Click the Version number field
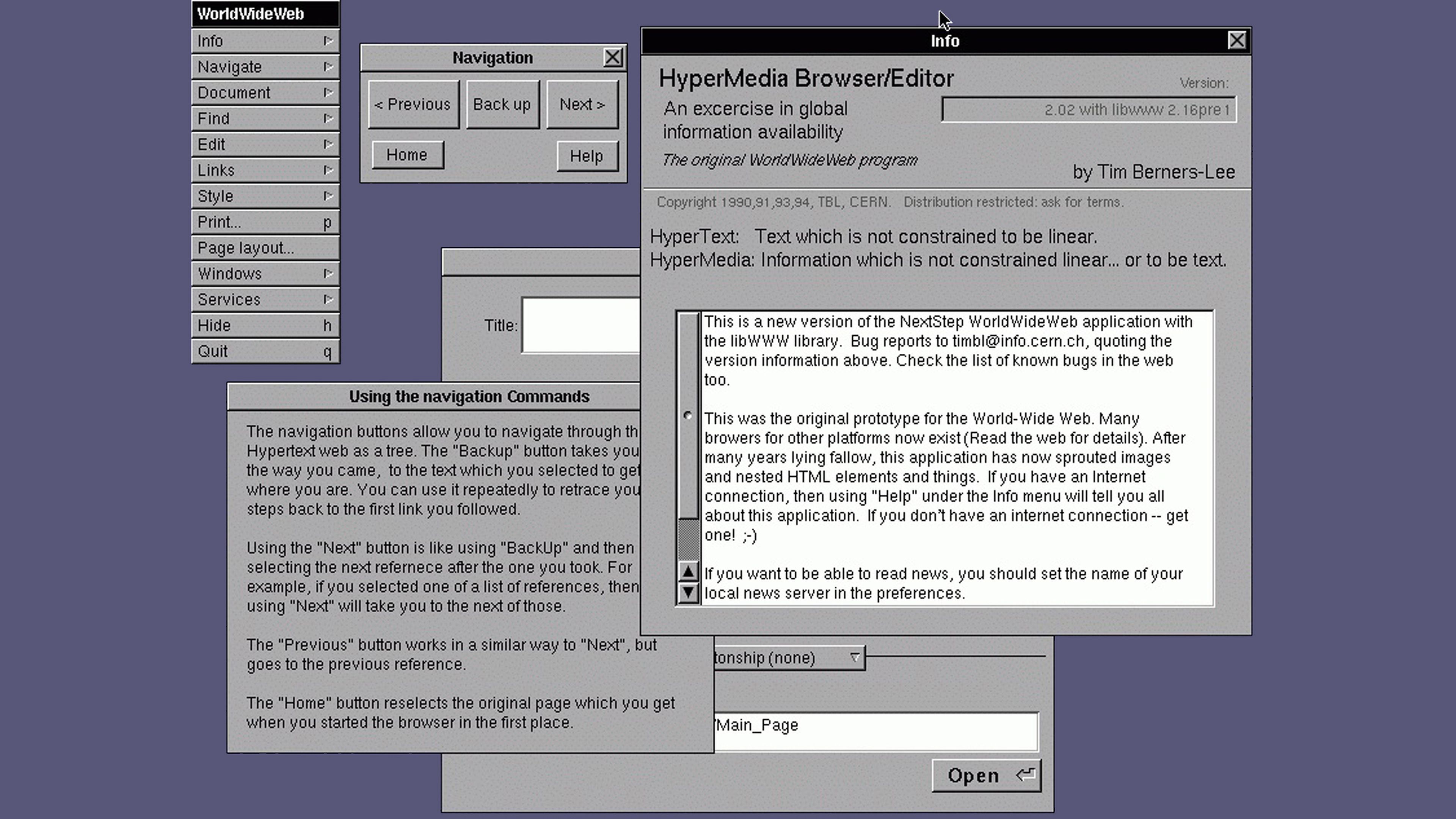The width and height of the screenshot is (1456, 819). [1089, 110]
